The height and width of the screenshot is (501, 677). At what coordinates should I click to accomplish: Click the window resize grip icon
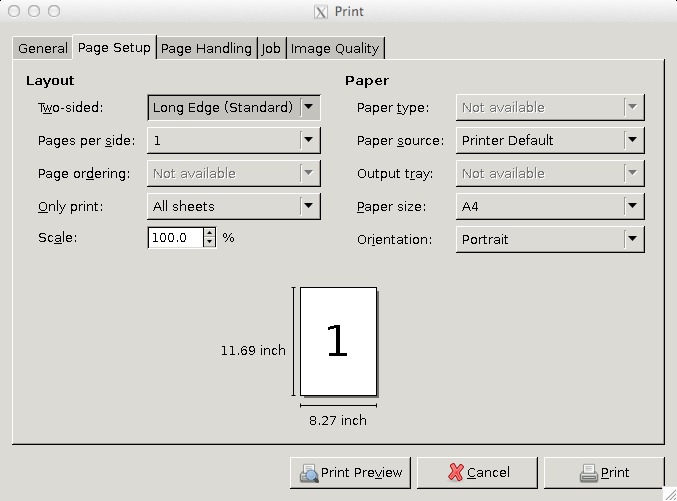click(x=670, y=495)
